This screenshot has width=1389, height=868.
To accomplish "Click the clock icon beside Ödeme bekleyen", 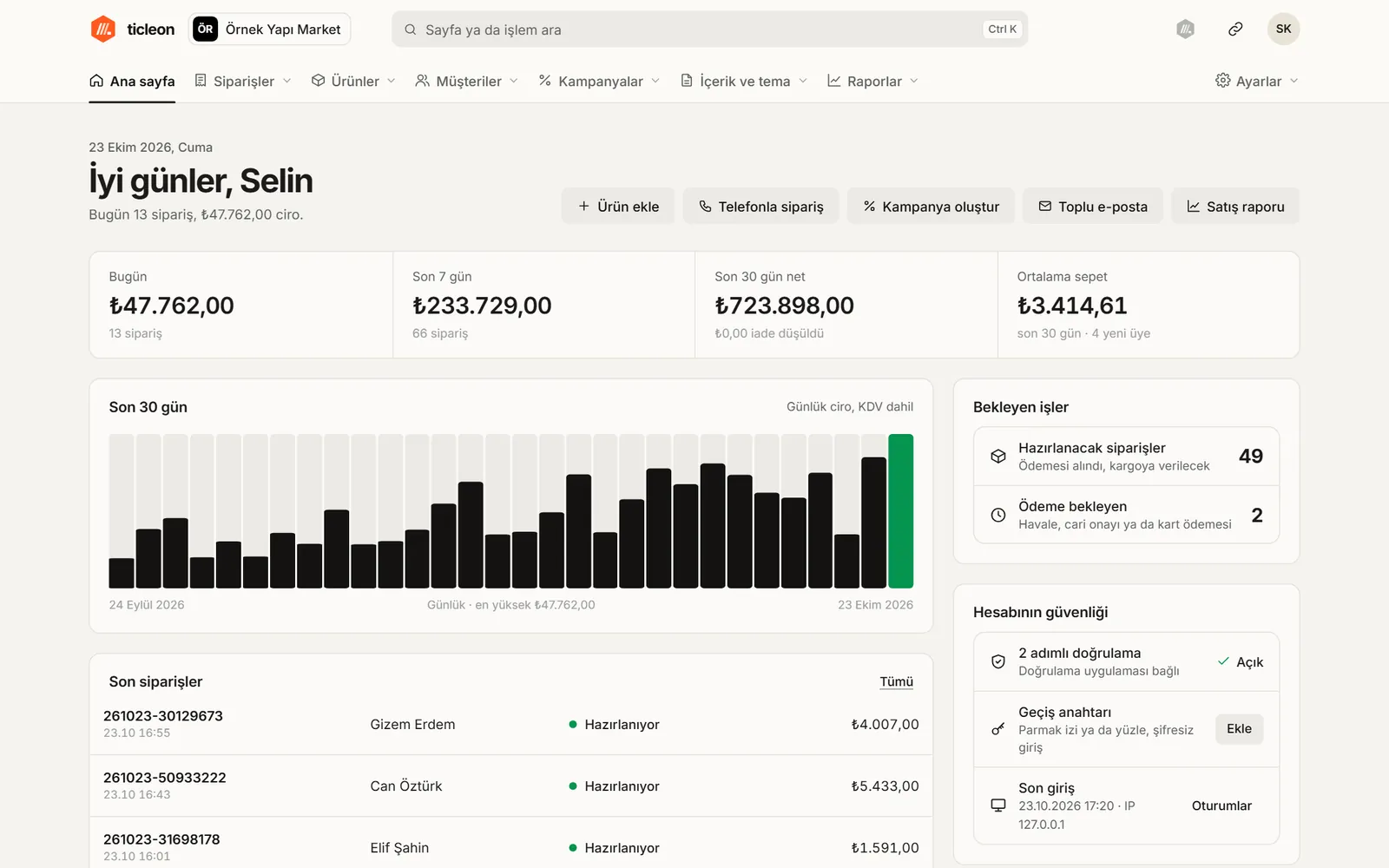I will pos(998,516).
